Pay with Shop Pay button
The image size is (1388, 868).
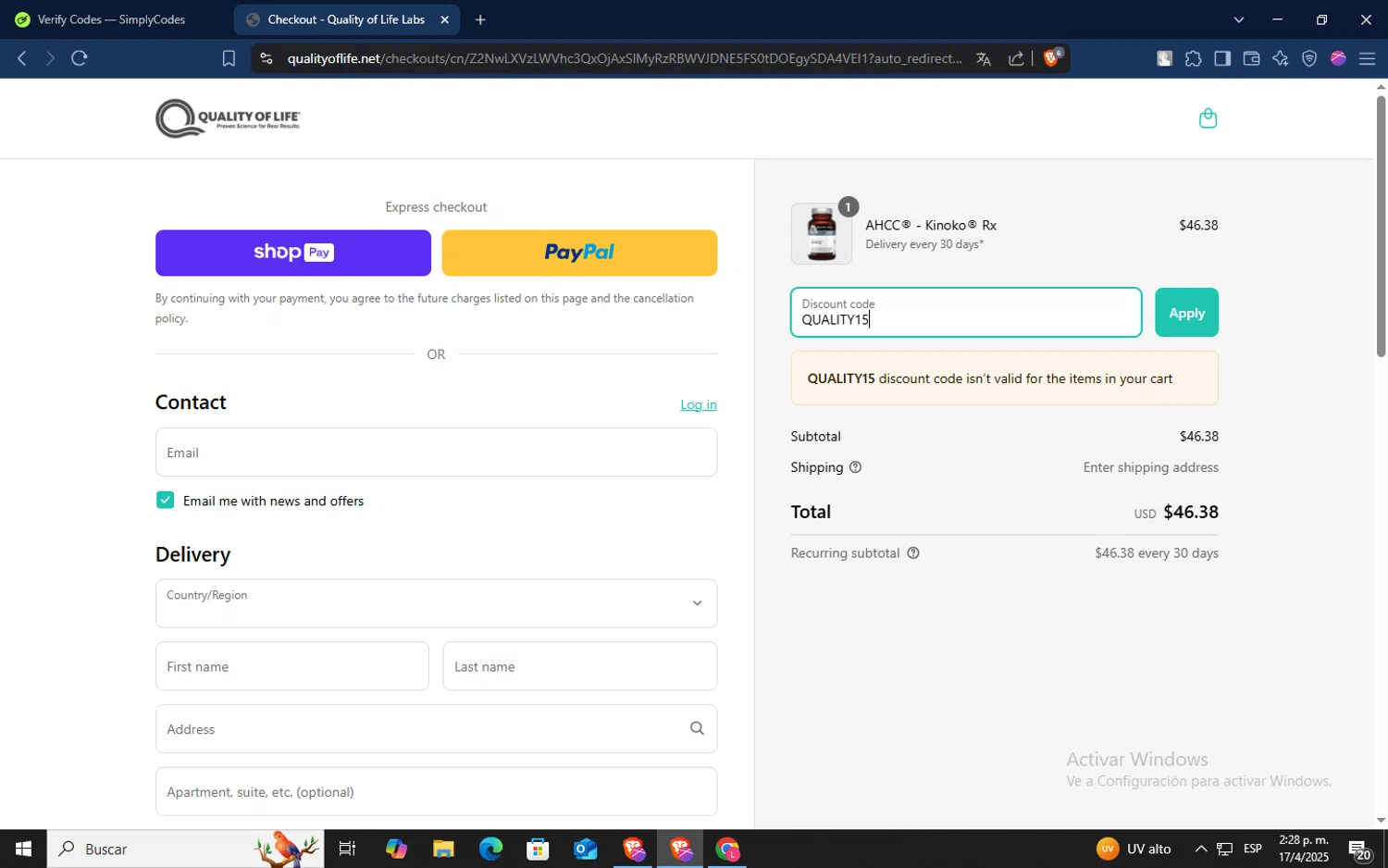[293, 253]
